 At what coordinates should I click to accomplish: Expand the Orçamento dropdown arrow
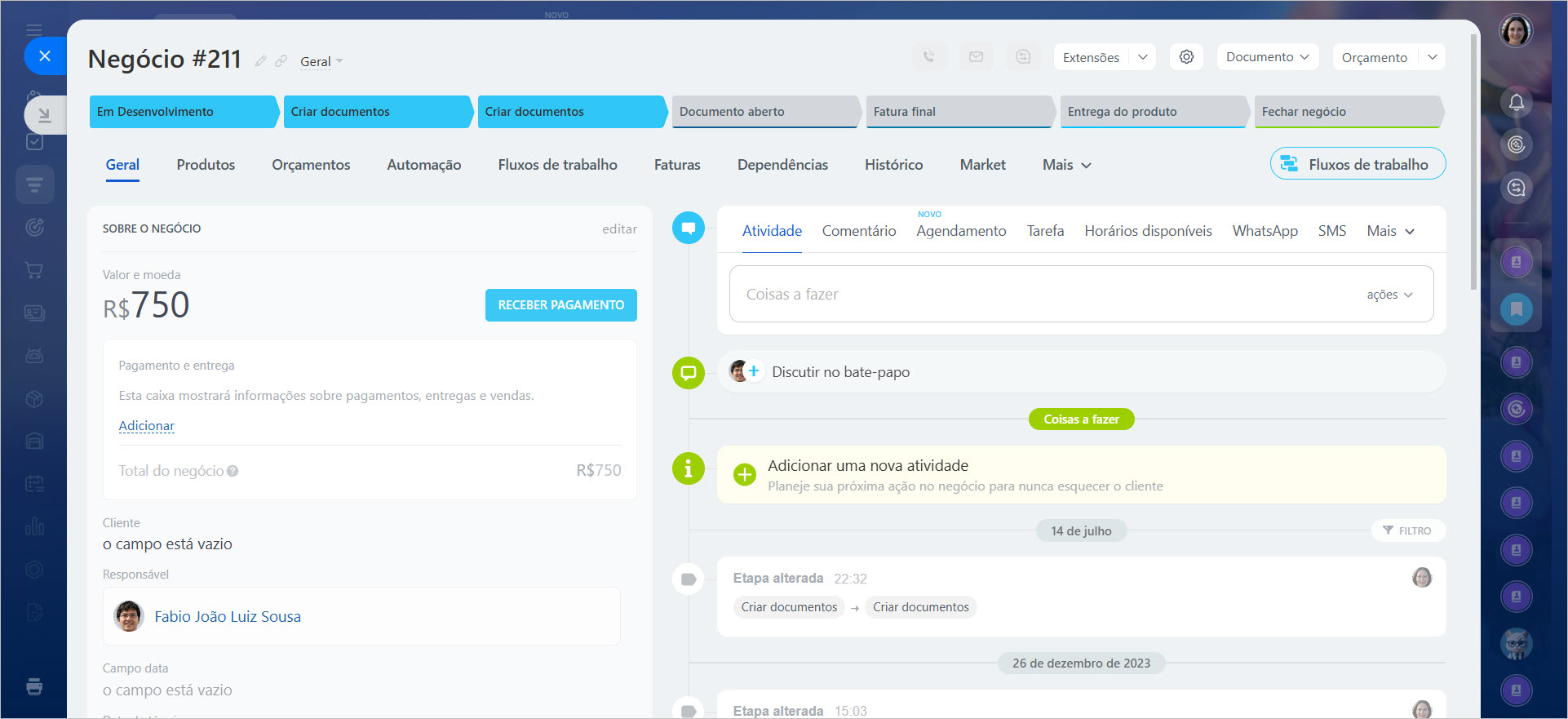point(1432,57)
